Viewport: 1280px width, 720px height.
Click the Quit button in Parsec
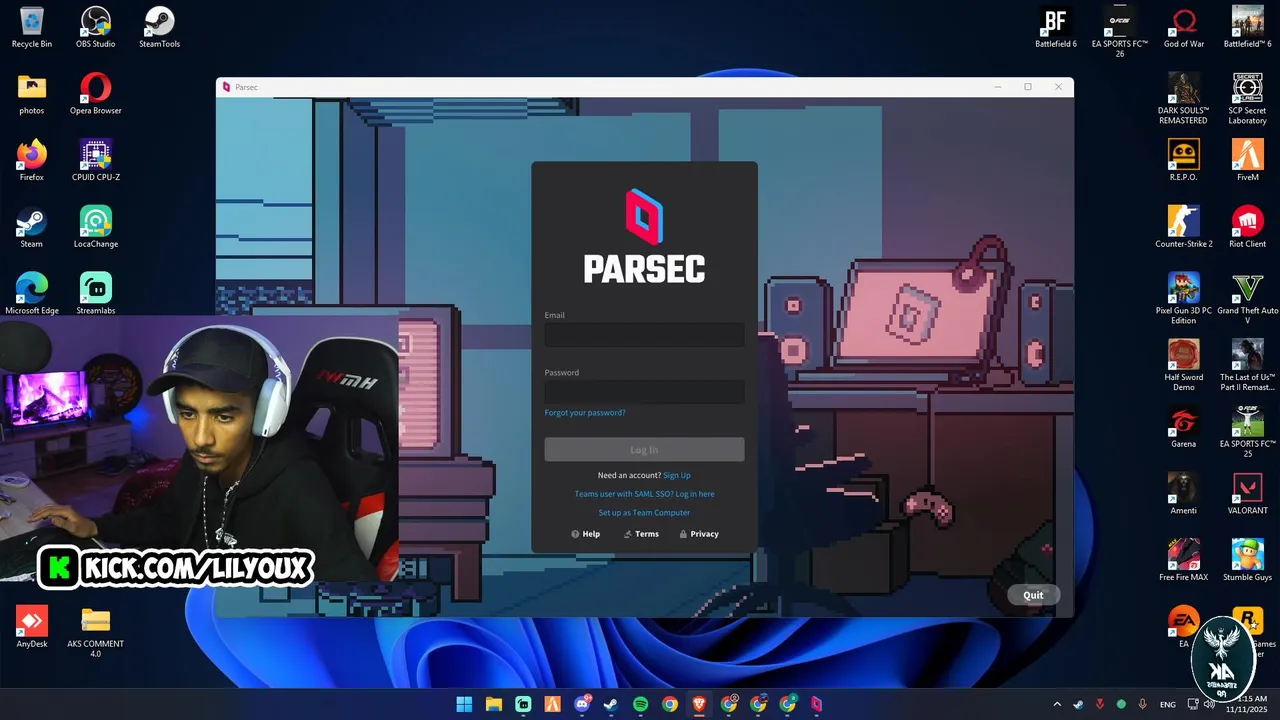[x=1033, y=595]
